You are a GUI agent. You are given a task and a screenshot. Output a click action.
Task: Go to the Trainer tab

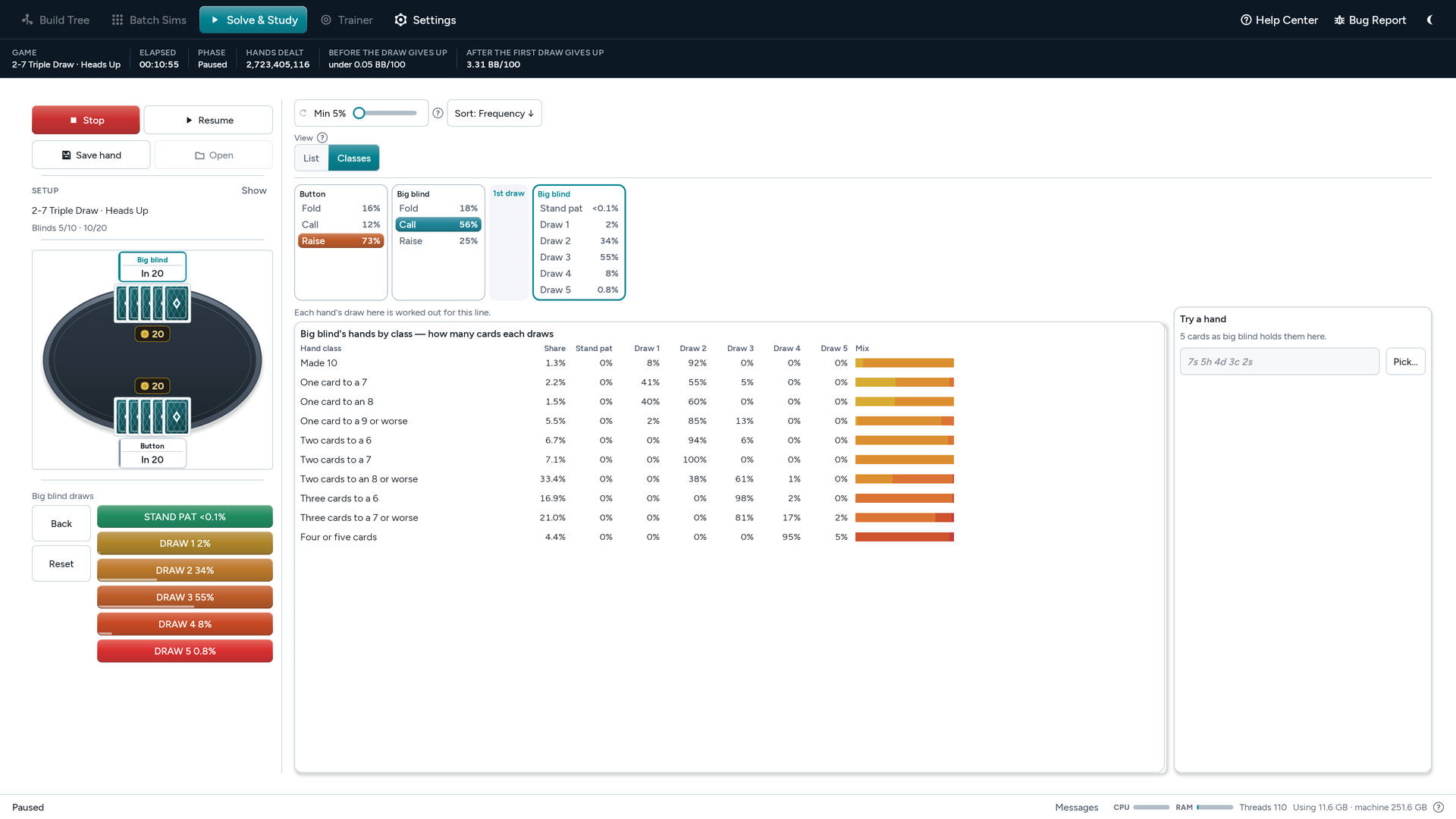coord(347,20)
